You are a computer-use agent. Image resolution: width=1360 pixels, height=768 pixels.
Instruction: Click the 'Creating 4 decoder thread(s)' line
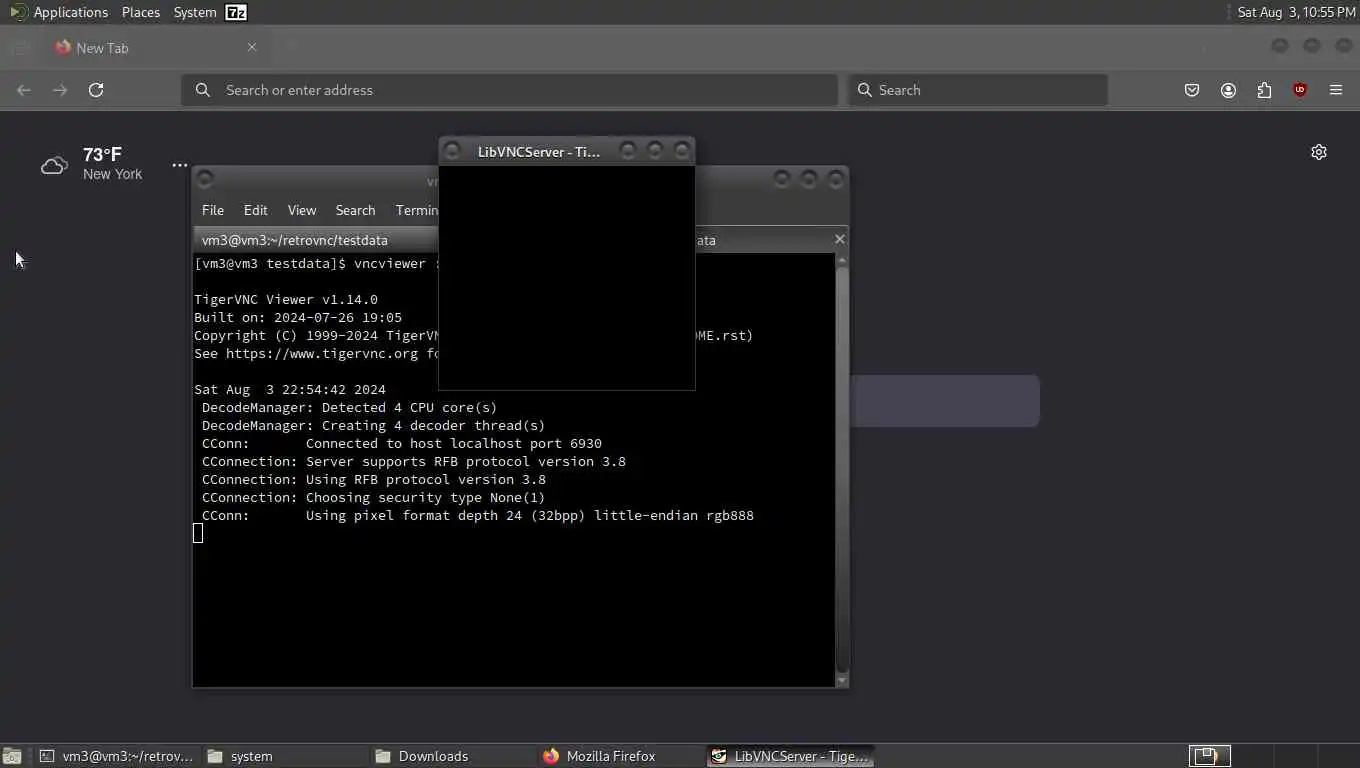click(374, 425)
